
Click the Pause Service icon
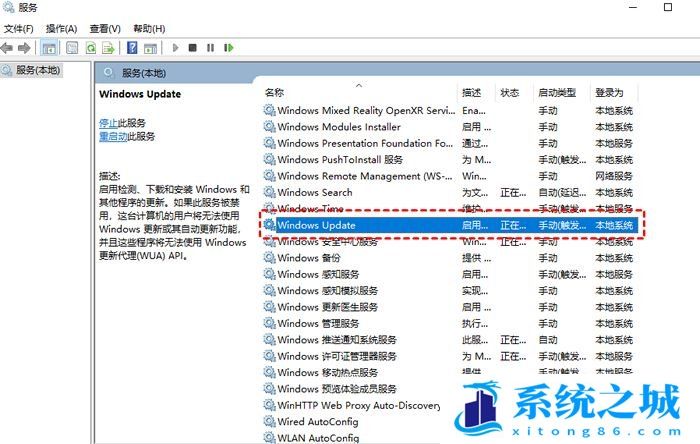coord(210,48)
